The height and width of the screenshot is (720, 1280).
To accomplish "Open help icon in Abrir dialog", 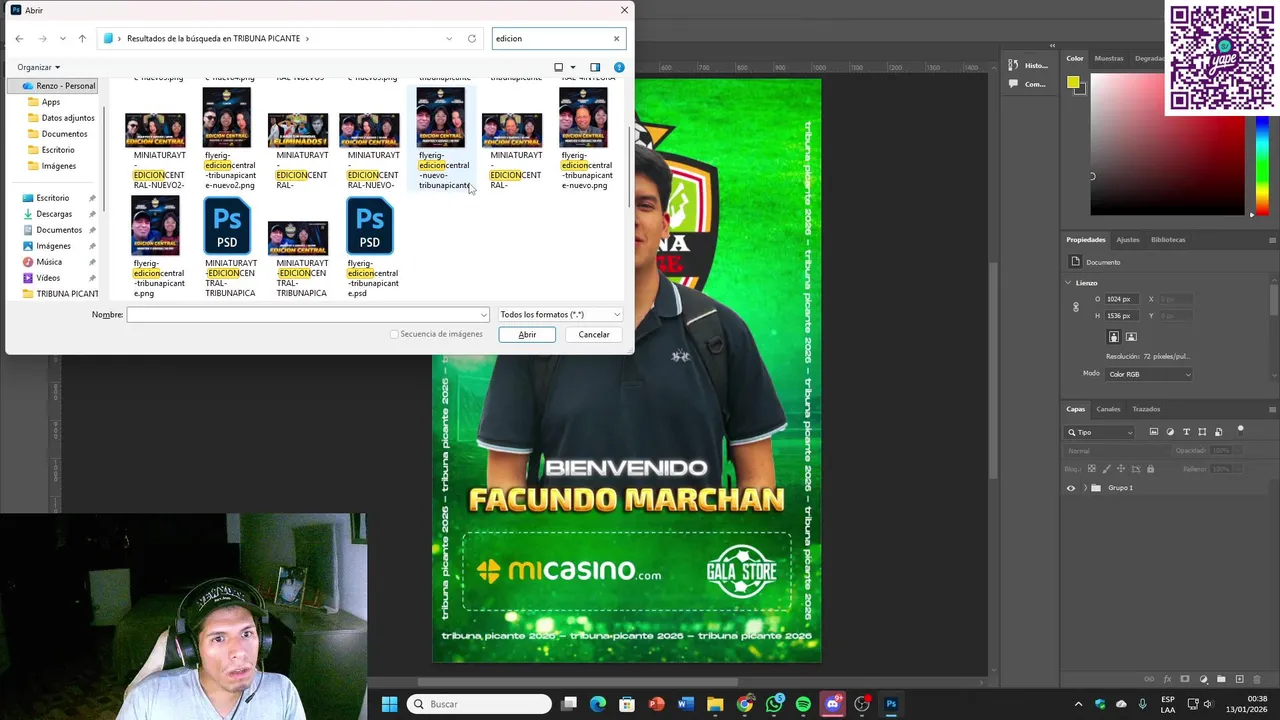I will click(x=619, y=67).
